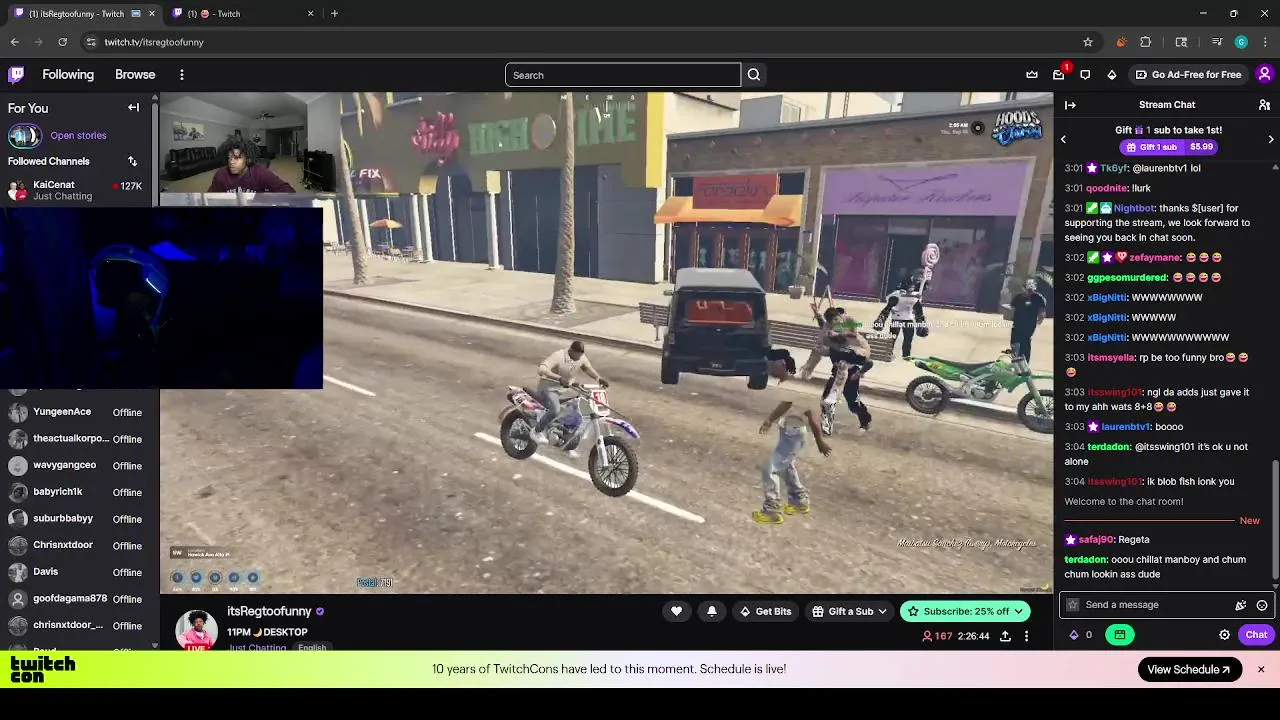The image size is (1280, 720).
Task: Go back in browser history
Action: tap(14, 42)
